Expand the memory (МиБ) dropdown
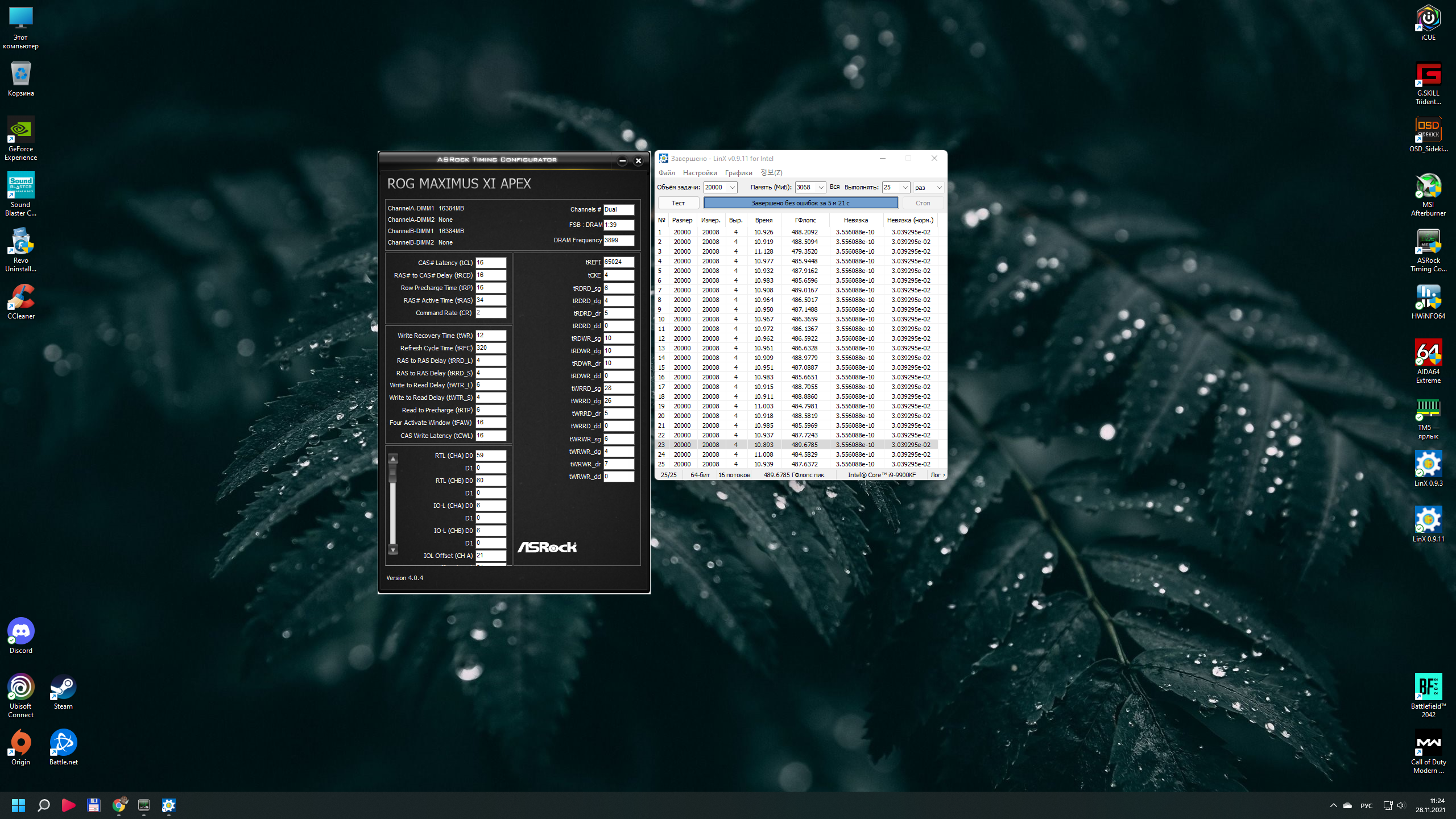The width and height of the screenshot is (1456, 819). (x=821, y=188)
